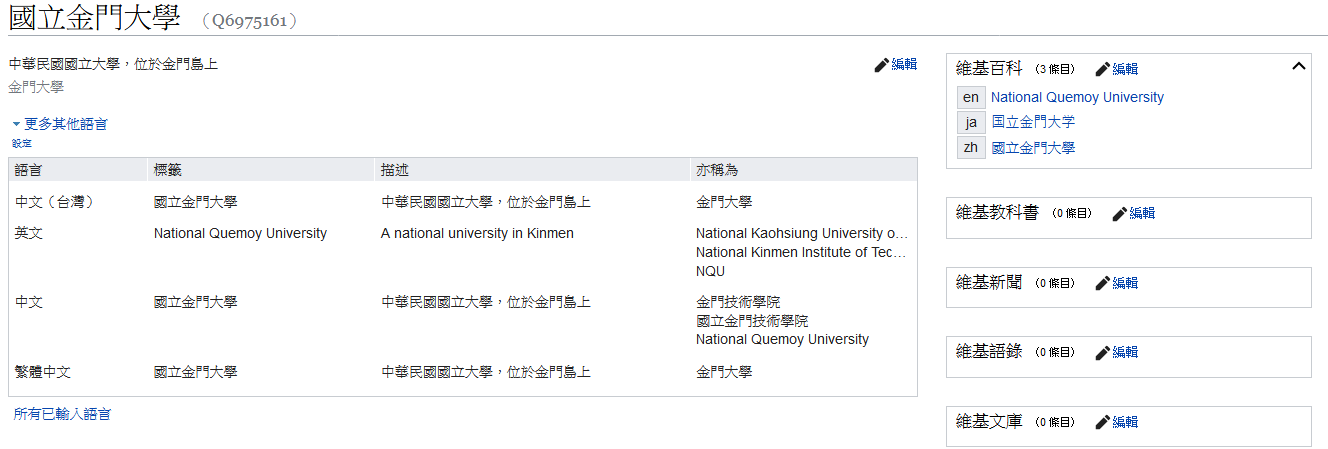Click the pencil icon in 維基教科書 box
Screen dimensions: 1328x449
[x=1120, y=213]
